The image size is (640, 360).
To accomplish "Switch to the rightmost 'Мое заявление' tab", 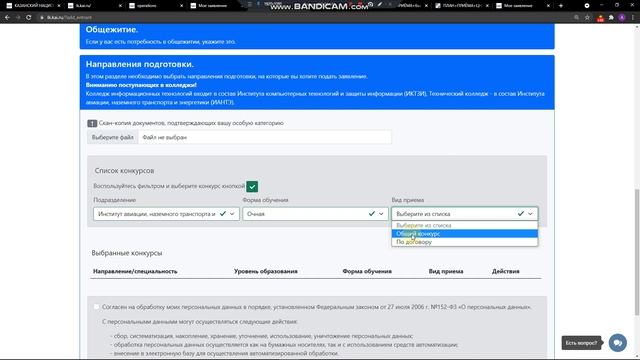I will [x=522, y=6].
